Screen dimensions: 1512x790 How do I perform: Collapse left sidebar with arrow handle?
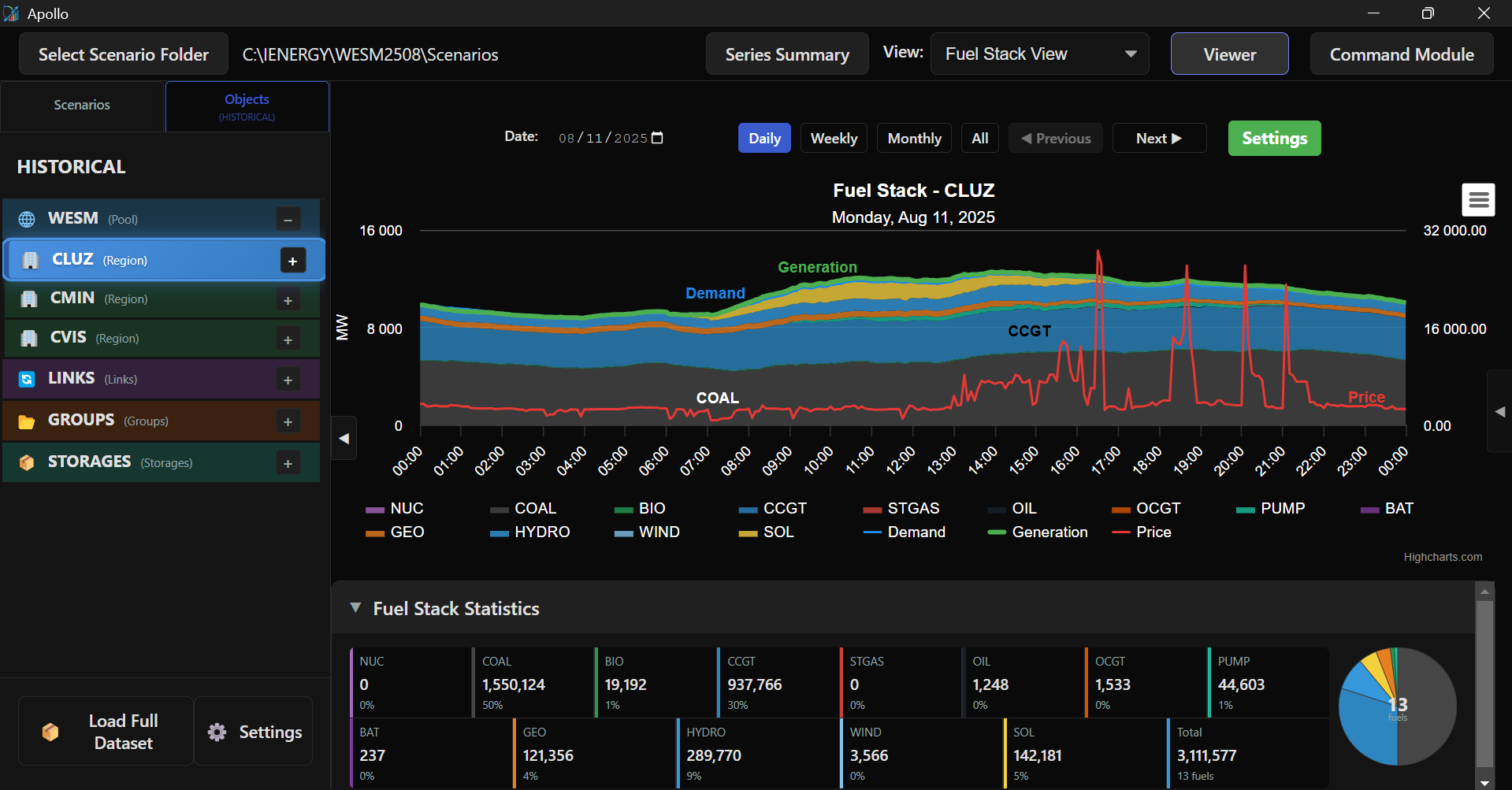[344, 439]
